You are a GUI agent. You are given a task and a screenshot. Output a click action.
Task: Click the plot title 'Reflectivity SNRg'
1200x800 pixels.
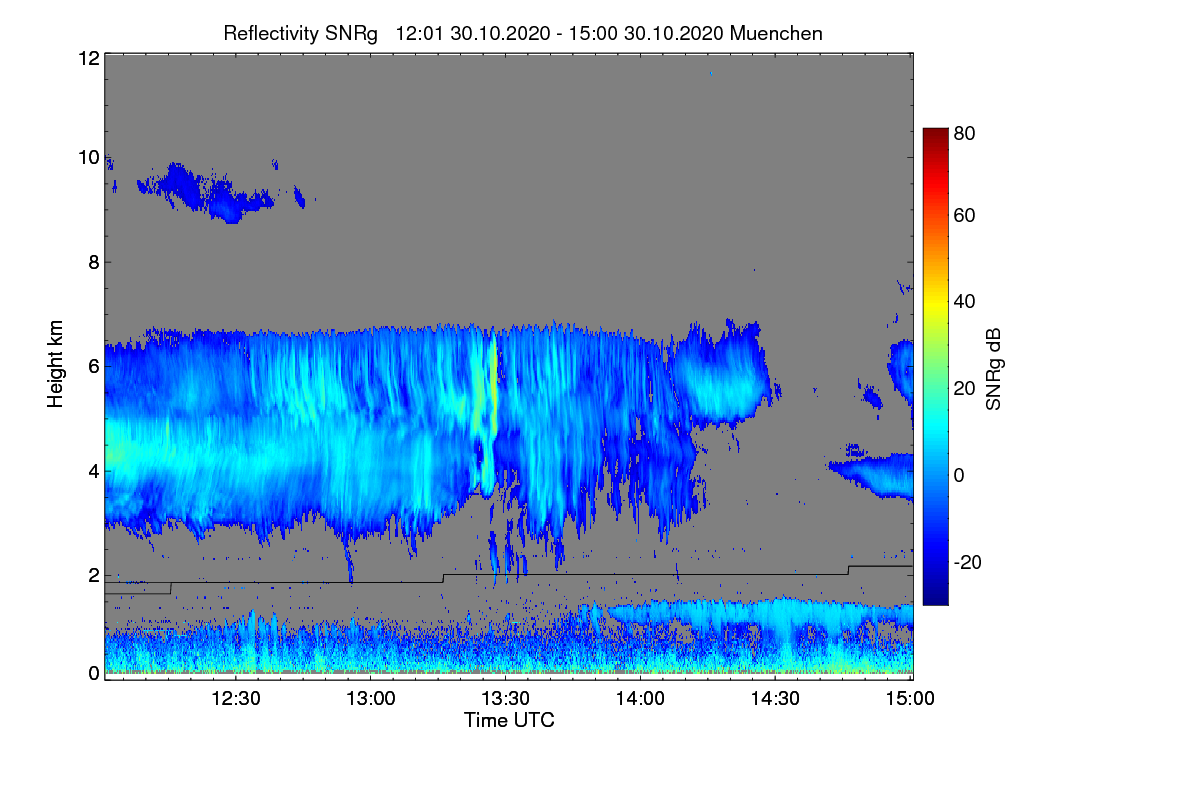click(301, 33)
